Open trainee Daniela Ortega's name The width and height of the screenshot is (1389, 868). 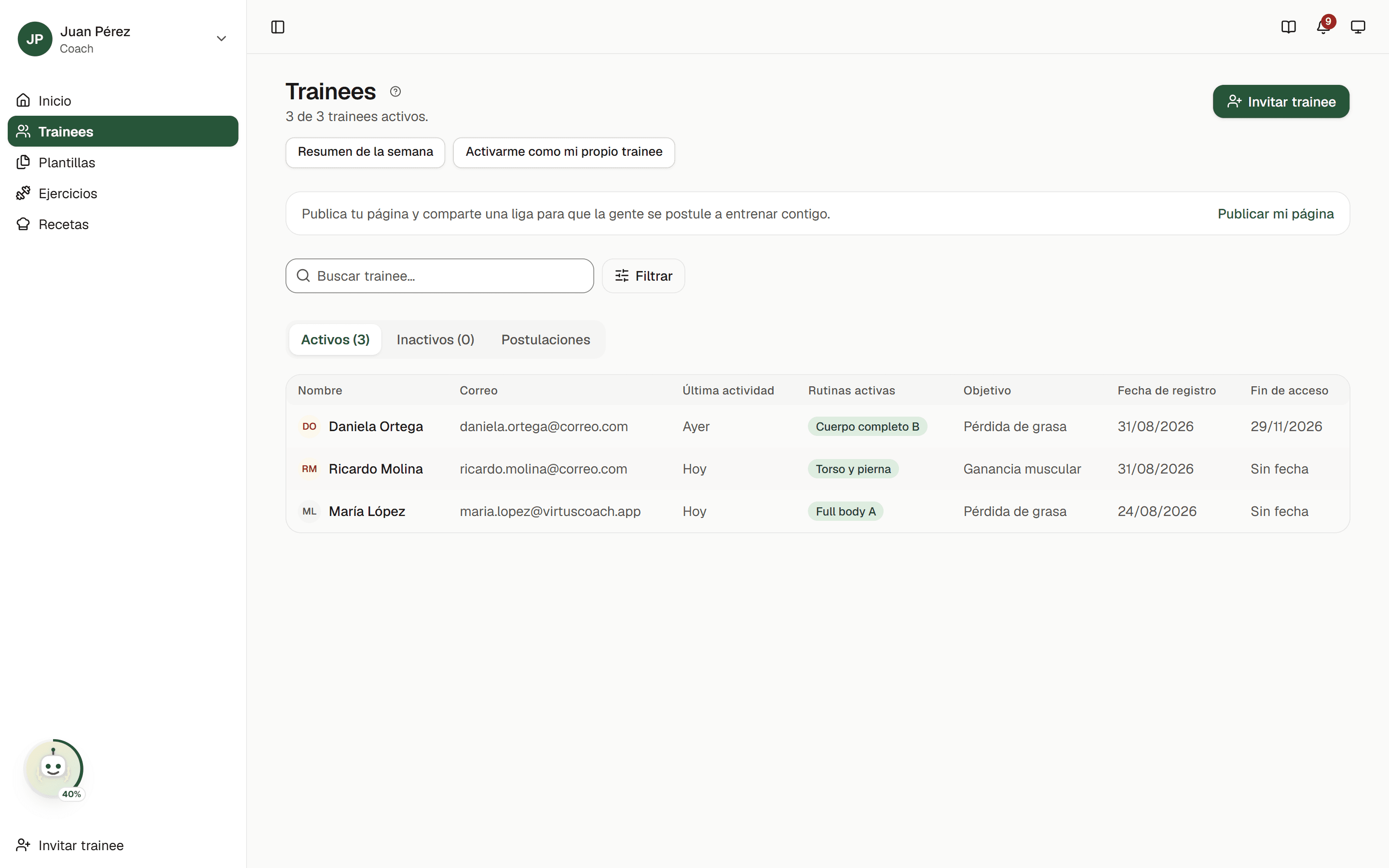click(375, 427)
